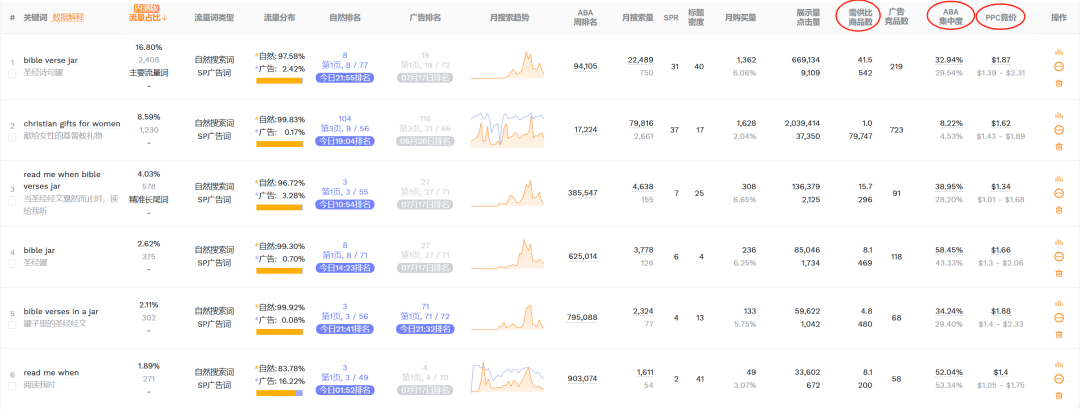Screen dimensions: 1080x409
Task: Open the 数据解释 link in header
Action: (x=68, y=17)
